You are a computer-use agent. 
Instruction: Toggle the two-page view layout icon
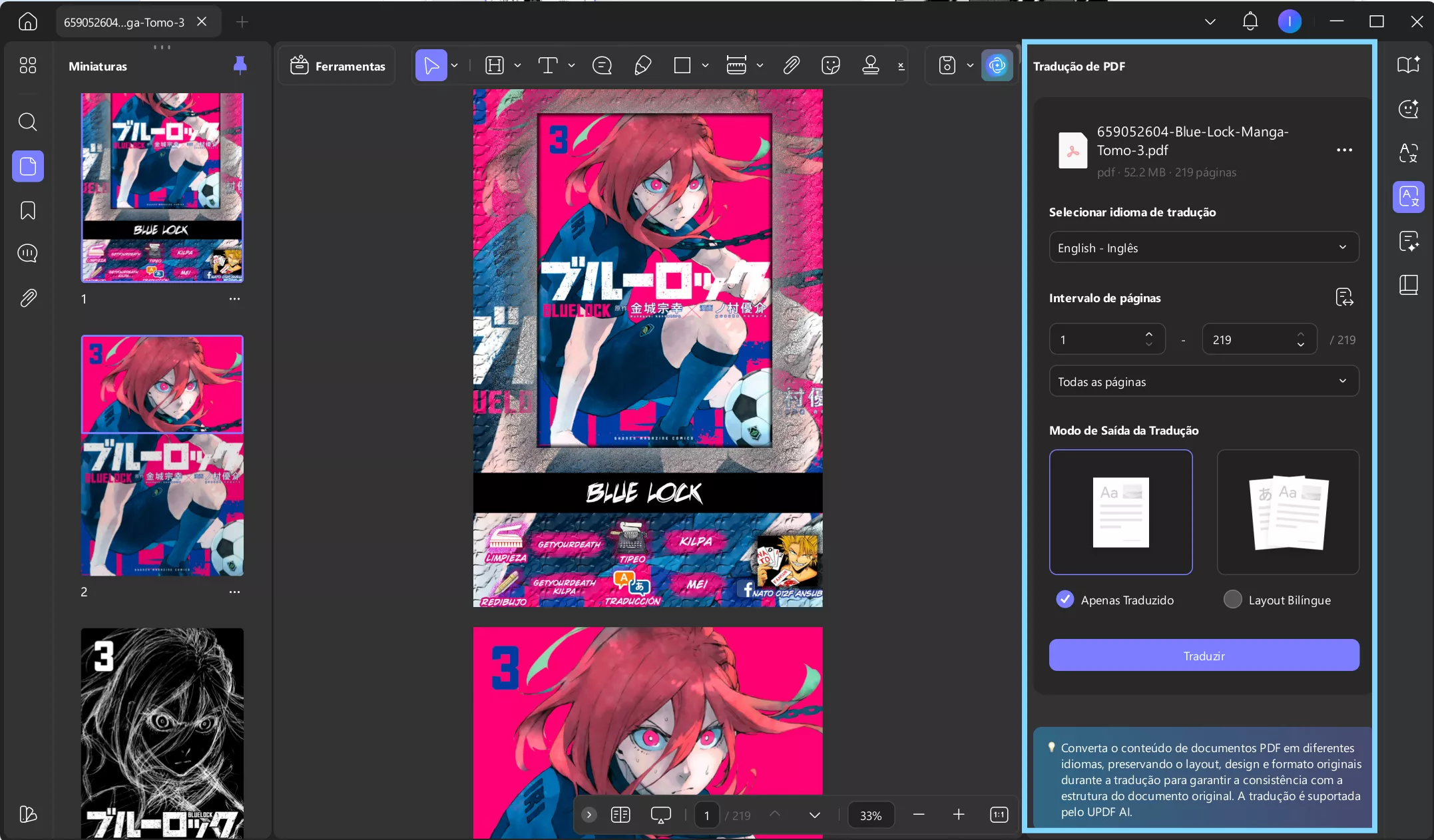[620, 815]
